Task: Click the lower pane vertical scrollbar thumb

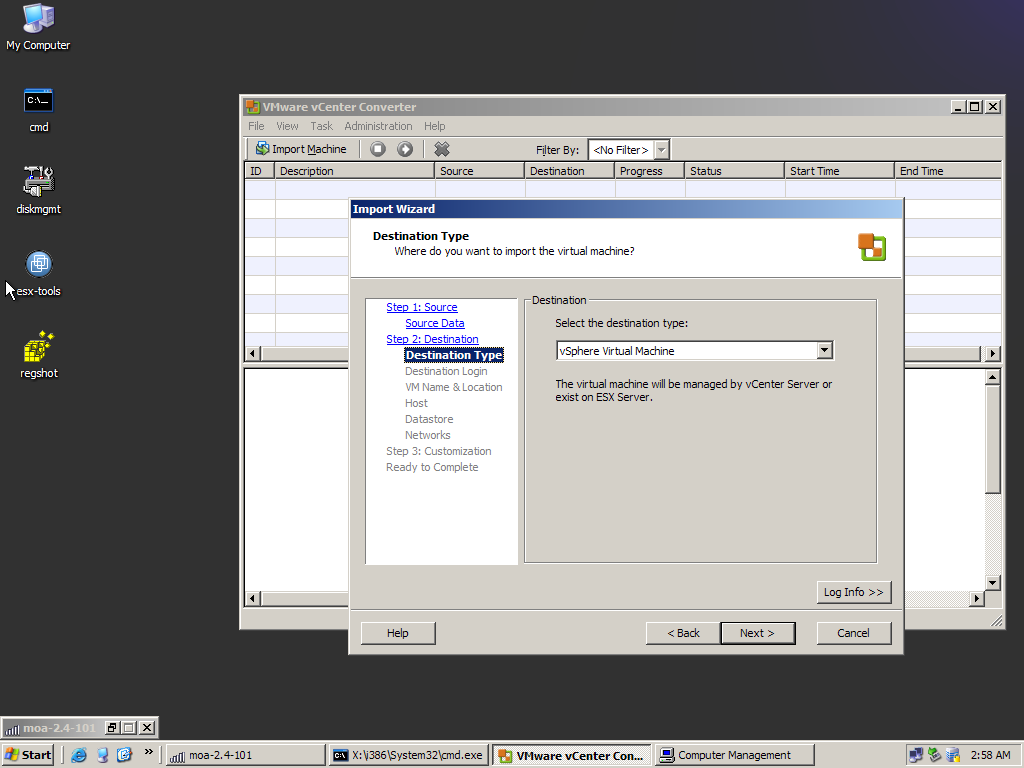Action: (993, 440)
